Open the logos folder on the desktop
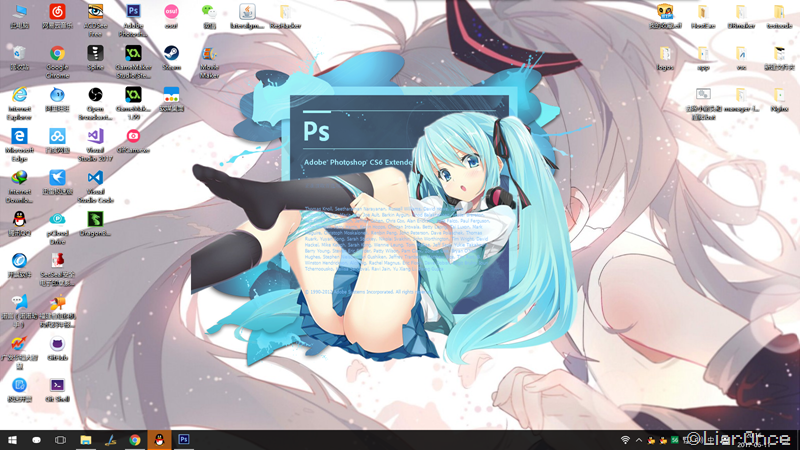800x450 pixels. click(665, 53)
